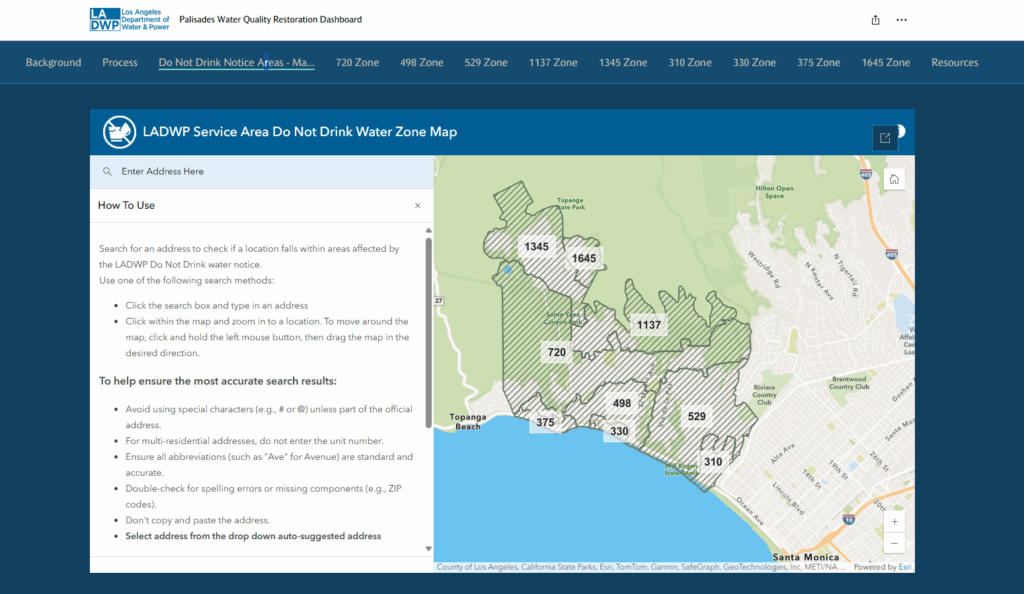Open the Do Not Drink Notice Areas tab
Viewport: 1024px width, 594px height.
(236, 62)
